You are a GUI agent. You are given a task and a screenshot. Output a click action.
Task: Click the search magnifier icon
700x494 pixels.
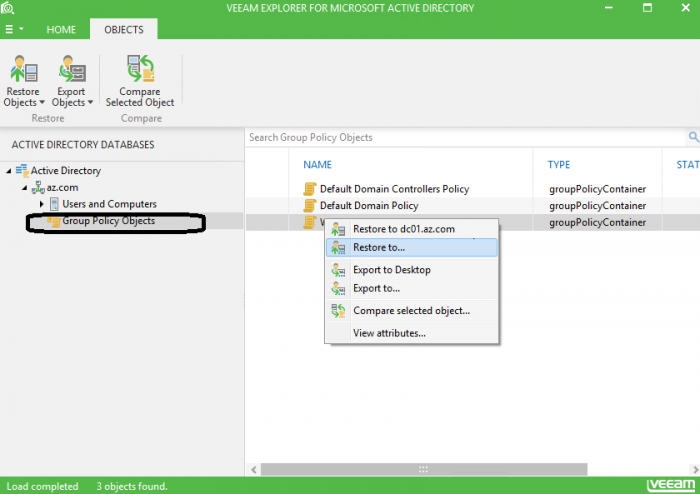[x=693, y=137]
